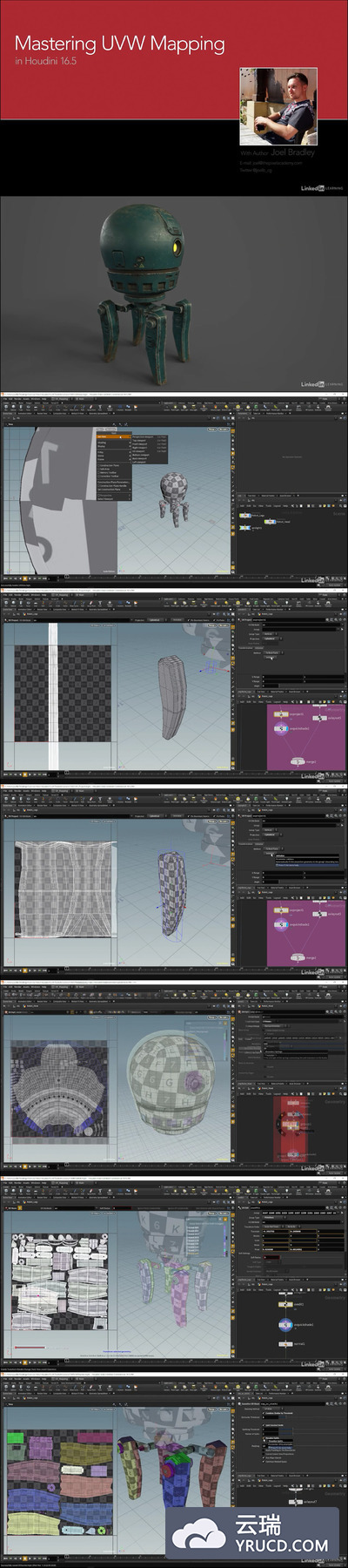Select the uvquickshade2 node in the network
This screenshot has height=1568, width=348.
(285, 1325)
